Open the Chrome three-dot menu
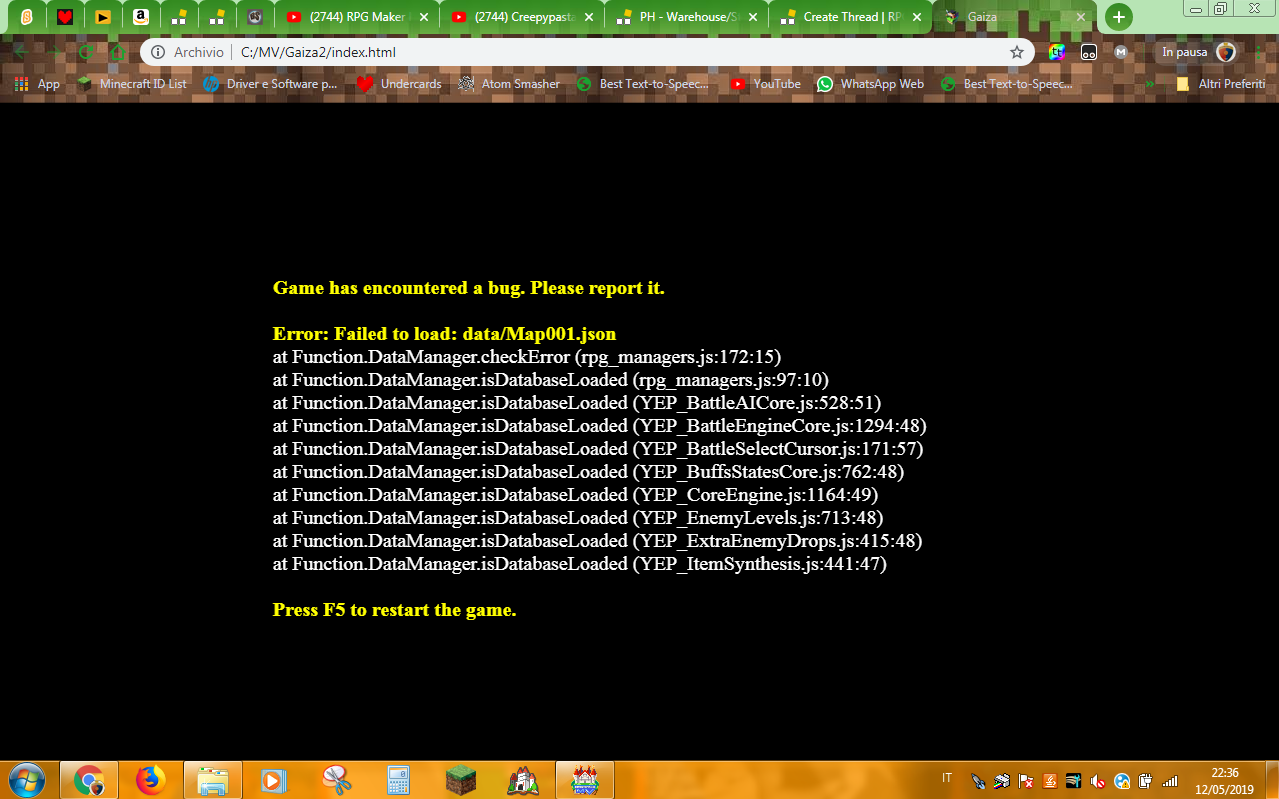 [1259, 52]
